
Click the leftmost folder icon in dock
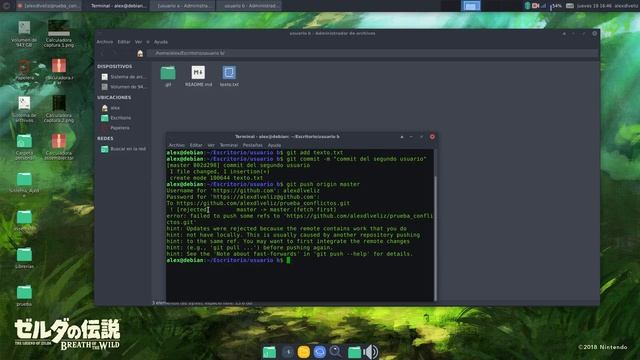coord(269,352)
